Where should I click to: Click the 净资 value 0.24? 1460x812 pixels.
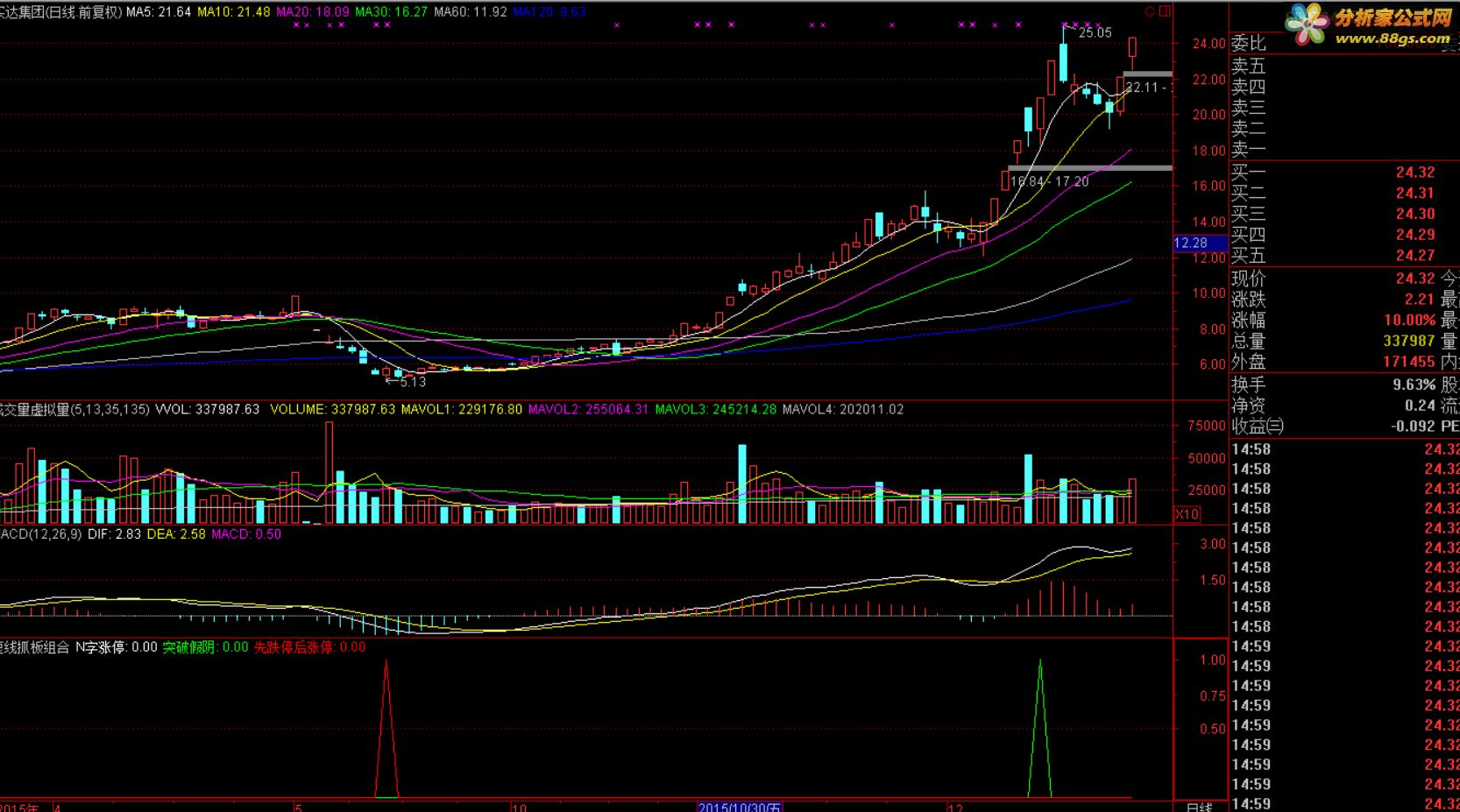point(1421,406)
